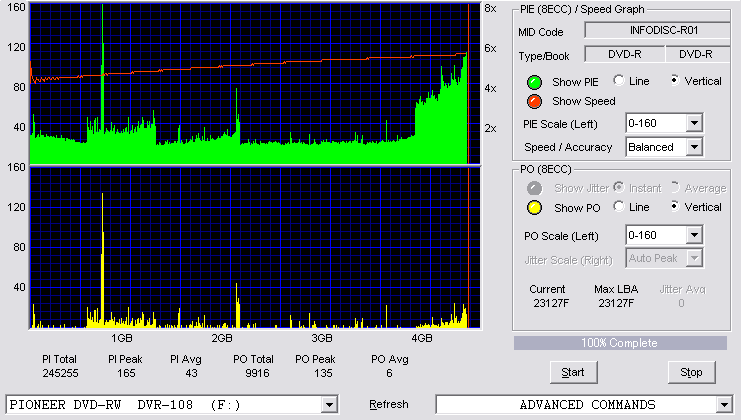This screenshot has width=742, height=420.
Task: Click the second DVD-R Type/Book field
Action: point(698,54)
